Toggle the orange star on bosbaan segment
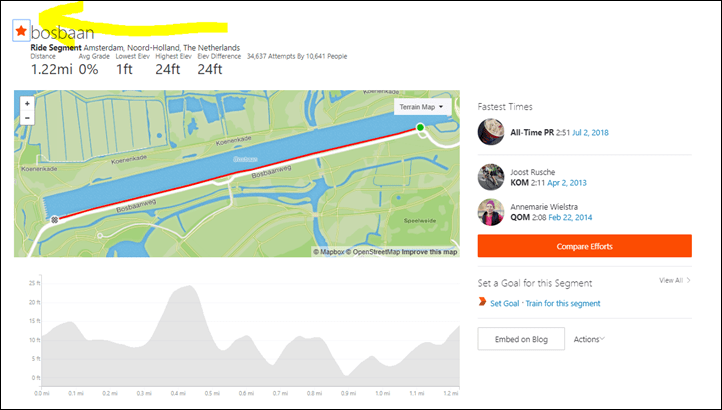Image resolution: width=722 pixels, height=410 pixels. 21,31
